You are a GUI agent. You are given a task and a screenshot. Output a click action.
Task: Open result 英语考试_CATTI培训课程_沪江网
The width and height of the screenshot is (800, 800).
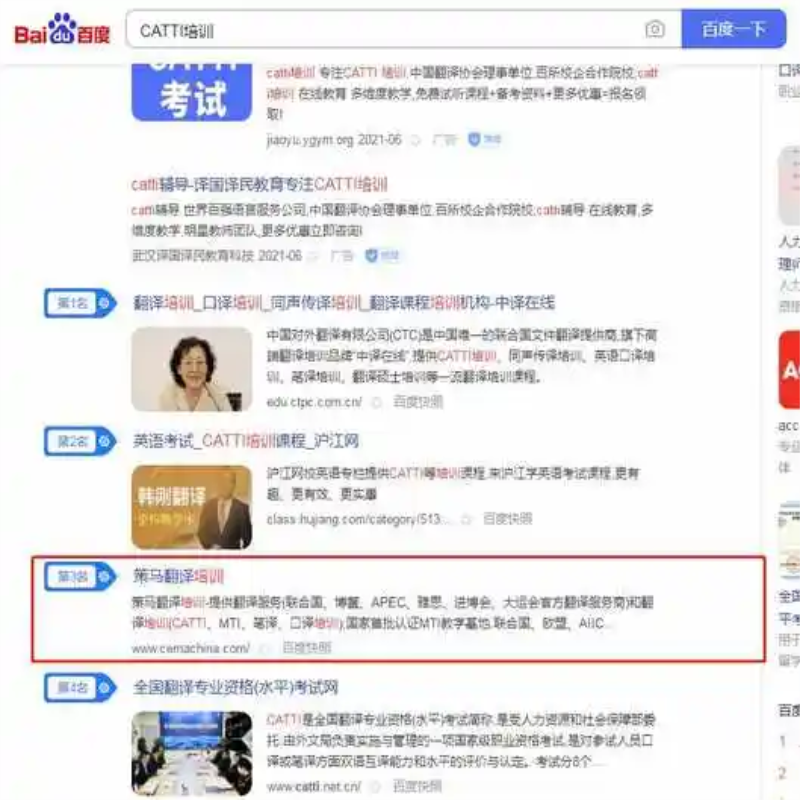(x=246, y=441)
